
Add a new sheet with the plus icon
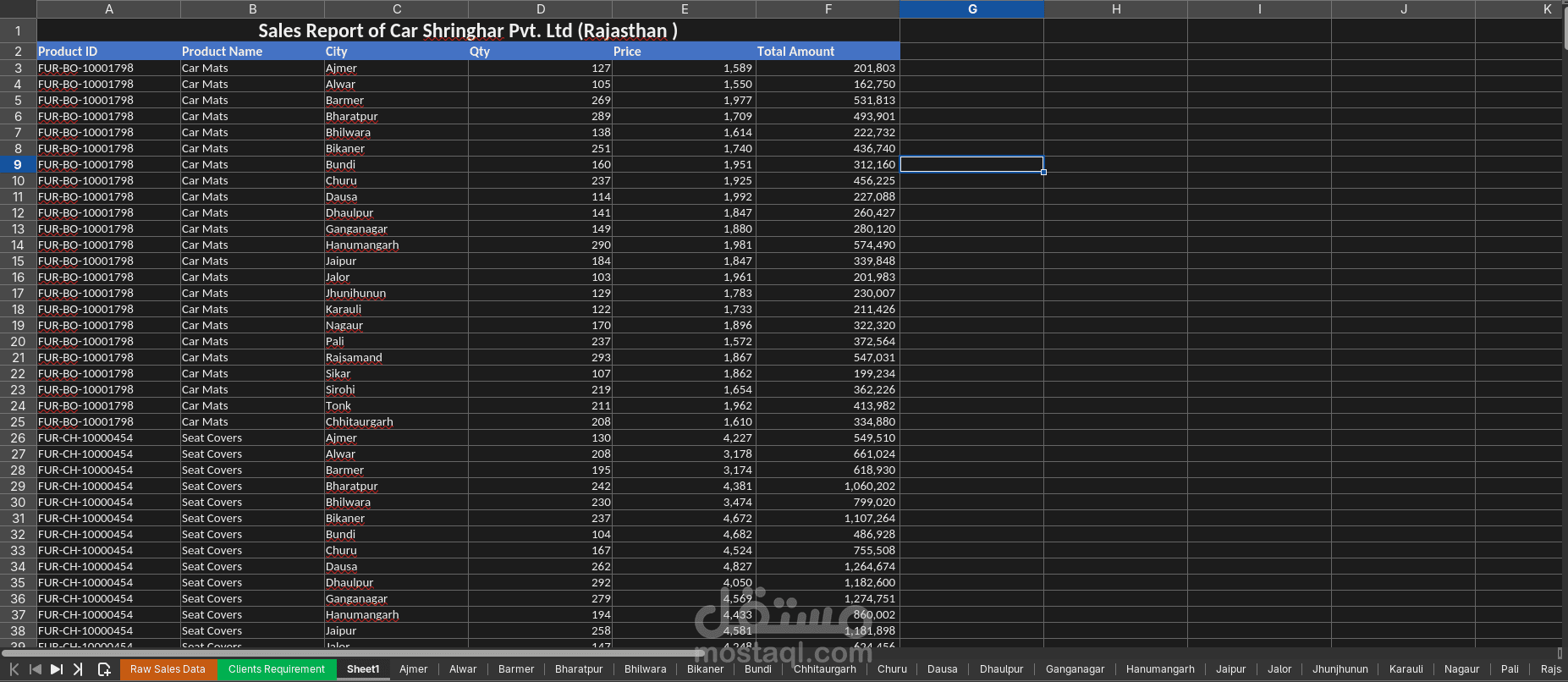104,669
